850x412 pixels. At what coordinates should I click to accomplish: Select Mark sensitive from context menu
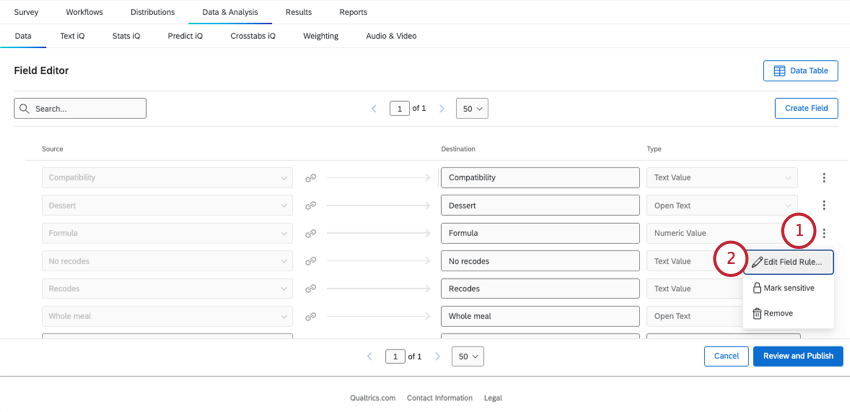pos(783,288)
